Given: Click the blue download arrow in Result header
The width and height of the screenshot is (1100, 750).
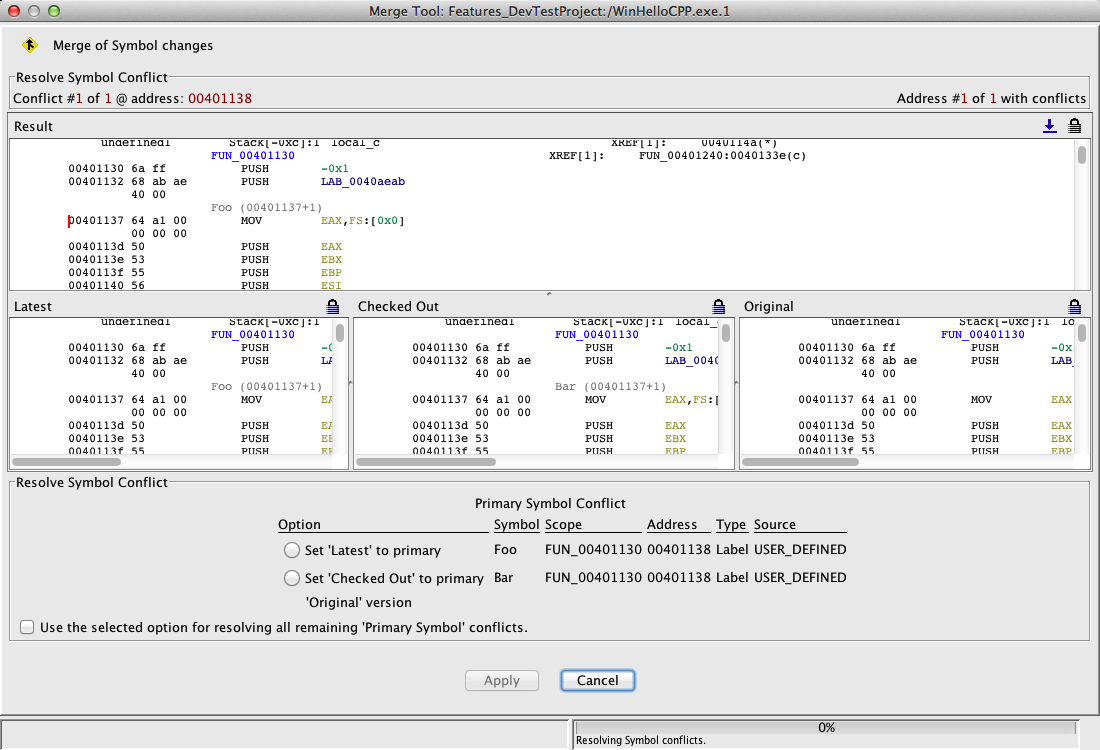Looking at the screenshot, I should click(1049, 126).
